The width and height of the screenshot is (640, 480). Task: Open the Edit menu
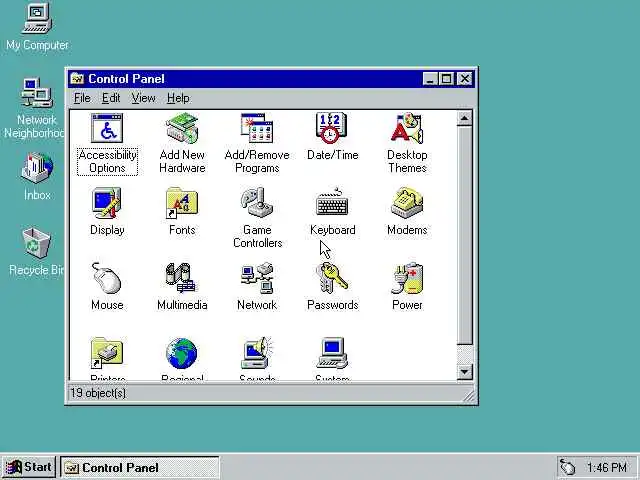pyautogui.click(x=111, y=98)
